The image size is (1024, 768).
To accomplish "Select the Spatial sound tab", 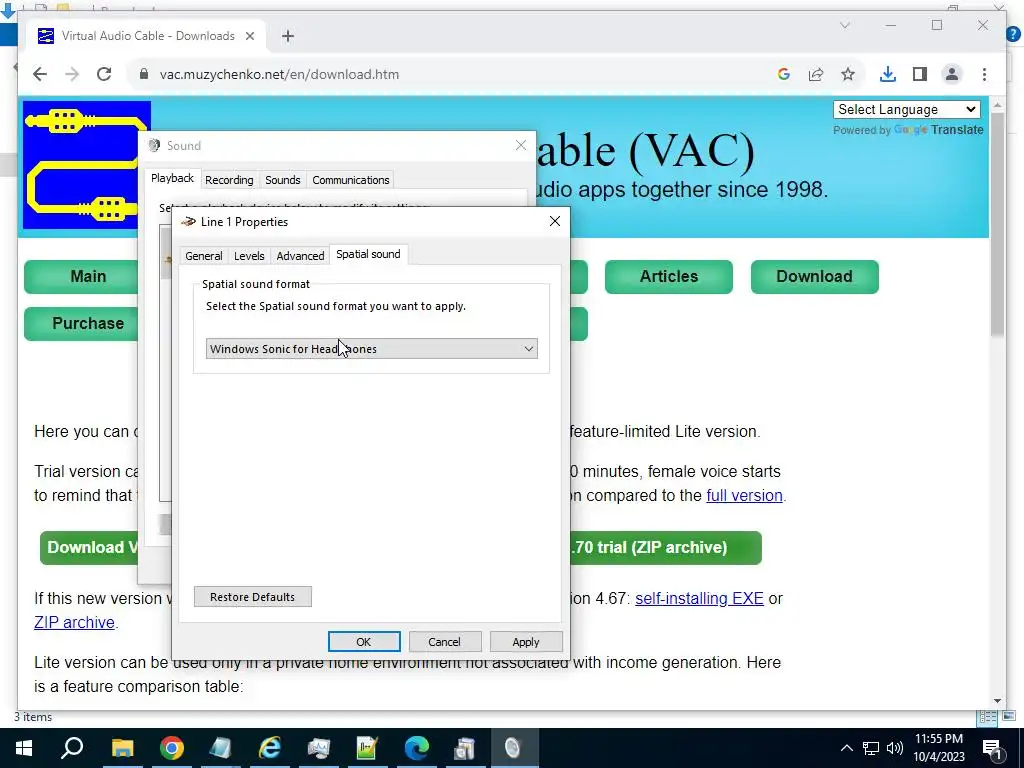I will pos(368,254).
